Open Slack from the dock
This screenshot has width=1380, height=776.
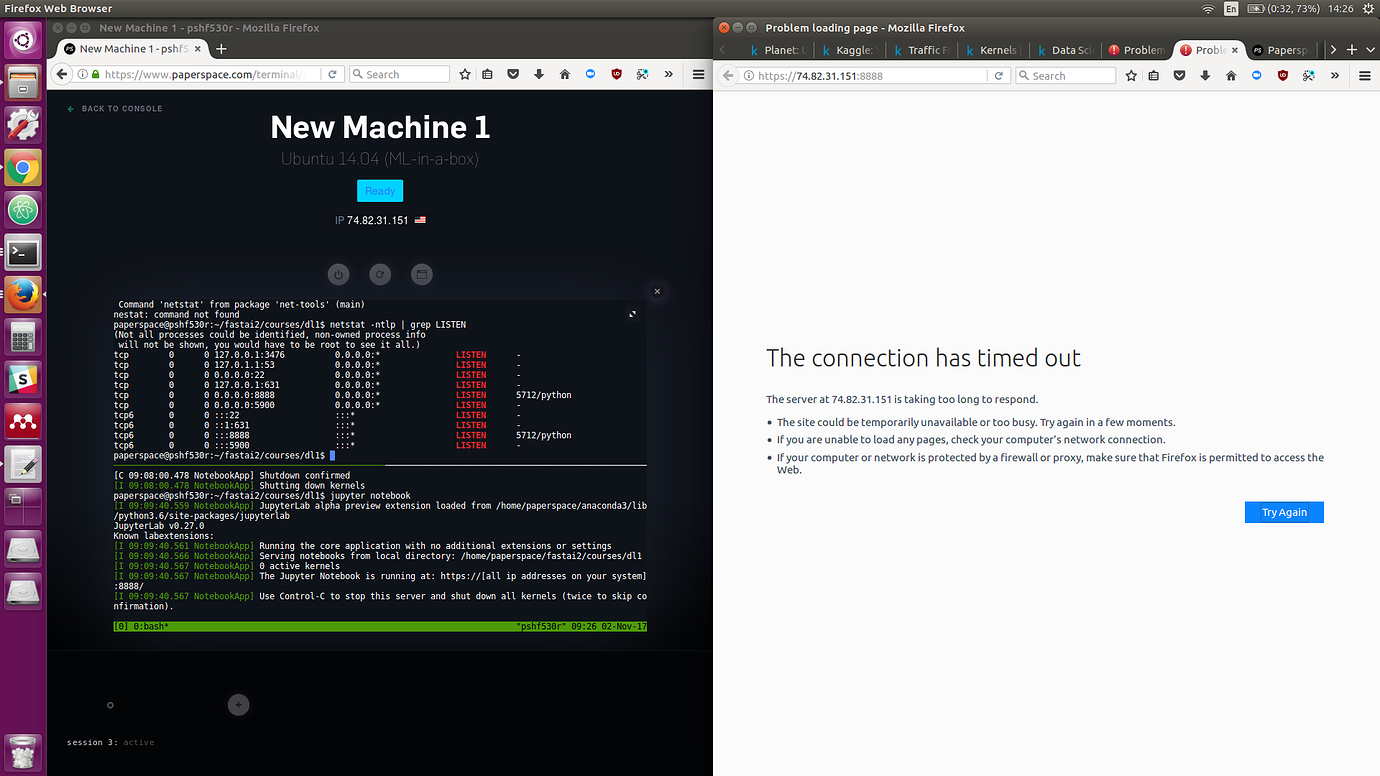(22, 380)
